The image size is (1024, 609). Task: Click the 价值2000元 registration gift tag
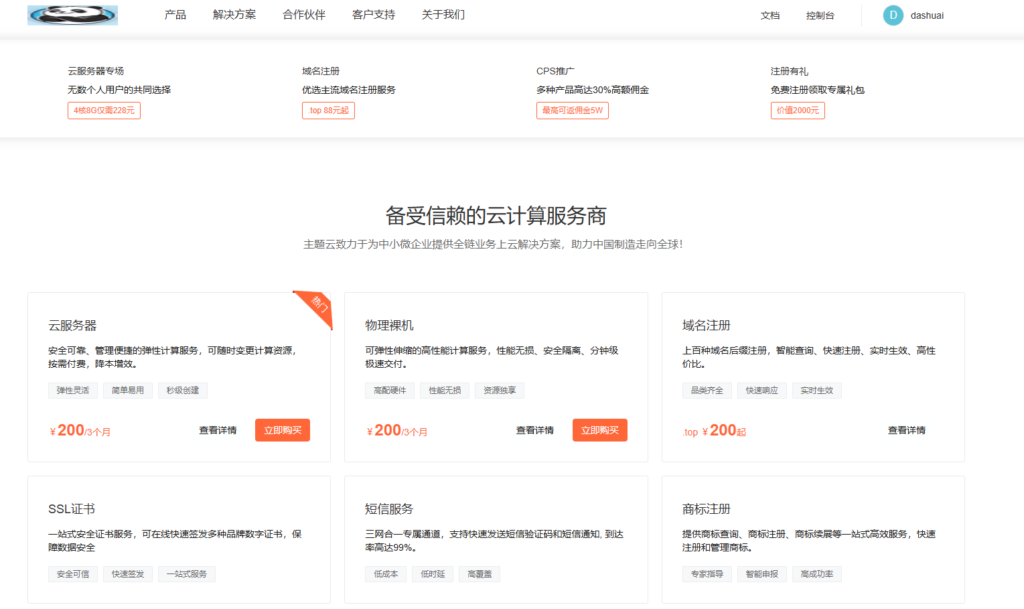(x=795, y=110)
